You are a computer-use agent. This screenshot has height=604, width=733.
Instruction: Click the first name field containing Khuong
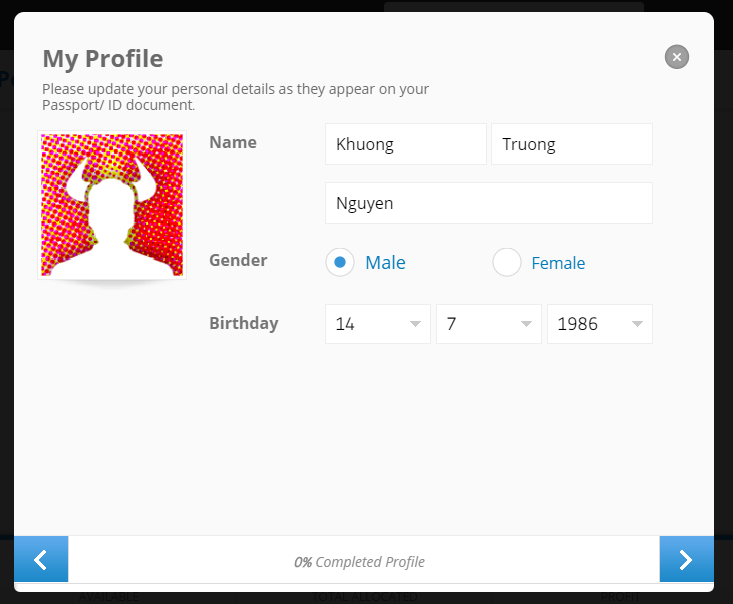[406, 144]
